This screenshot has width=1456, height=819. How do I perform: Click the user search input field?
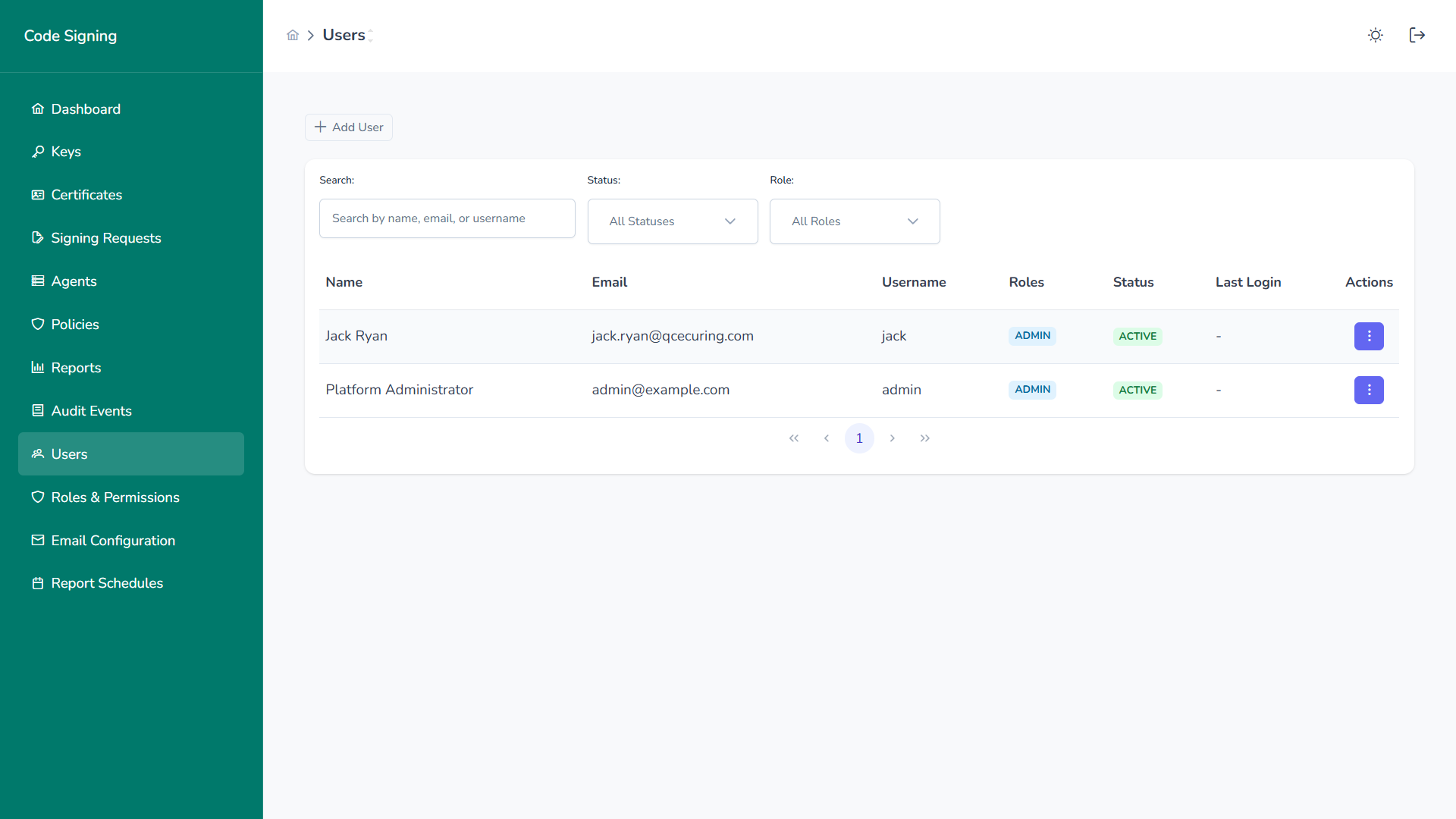(x=447, y=218)
